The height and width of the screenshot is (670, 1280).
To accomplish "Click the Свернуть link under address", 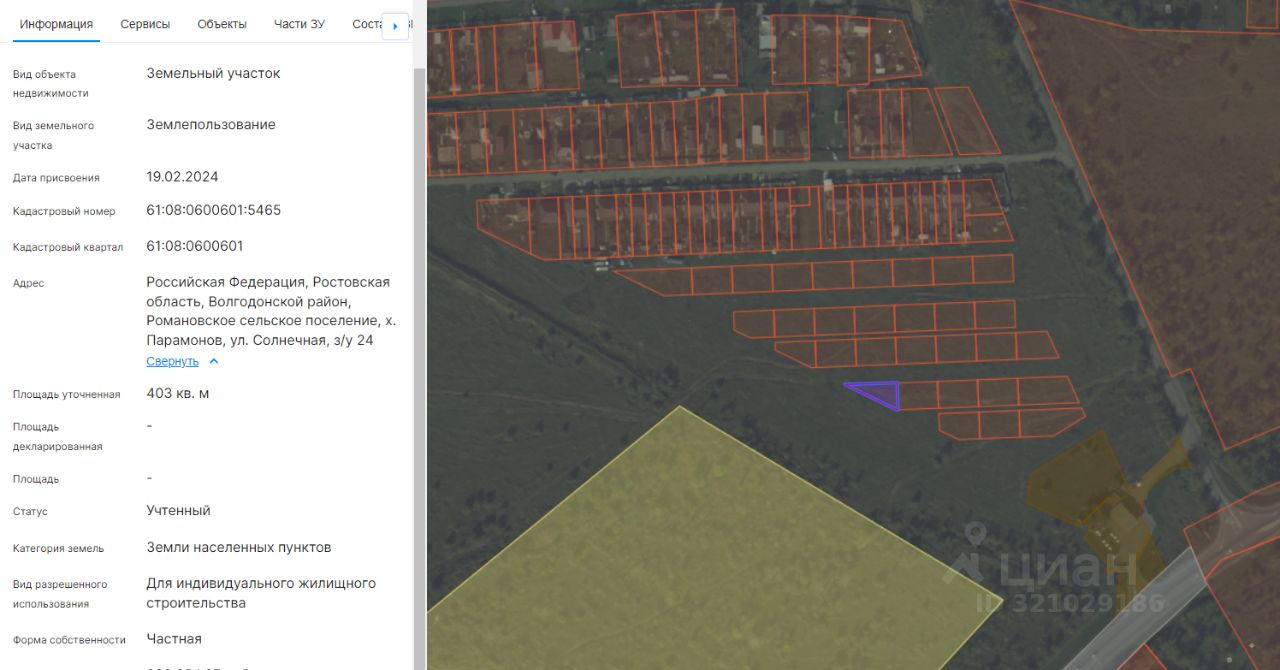I will pyautogui.click(x=172, y=361).
